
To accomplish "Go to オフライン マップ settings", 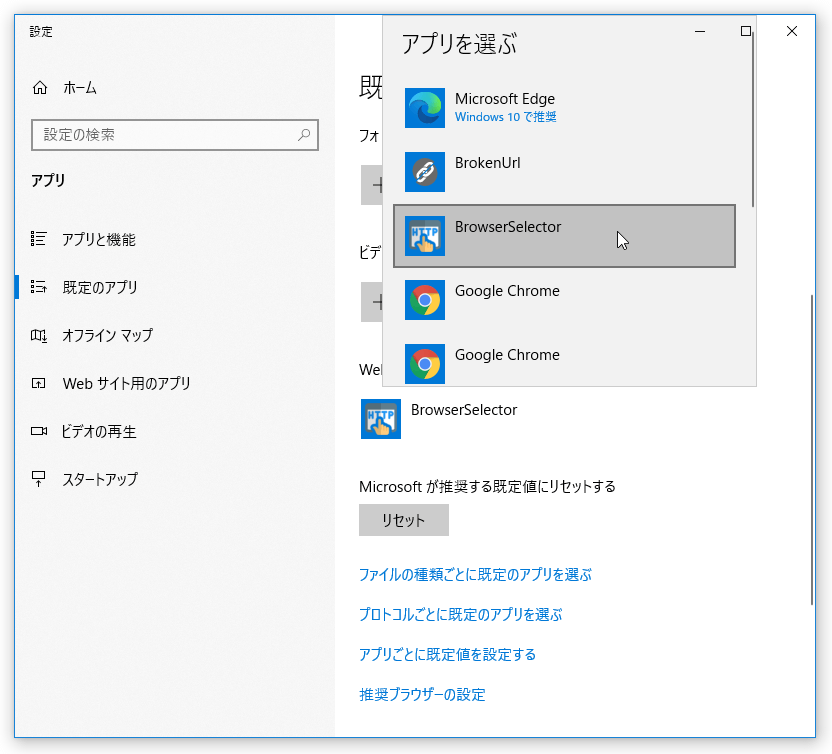I will pyautogui.click(x=107, y=335).
